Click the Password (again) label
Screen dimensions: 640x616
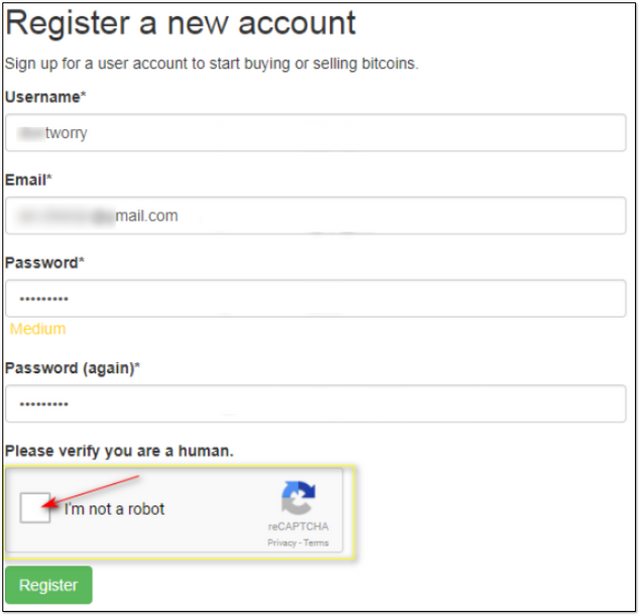coord(72,368)
